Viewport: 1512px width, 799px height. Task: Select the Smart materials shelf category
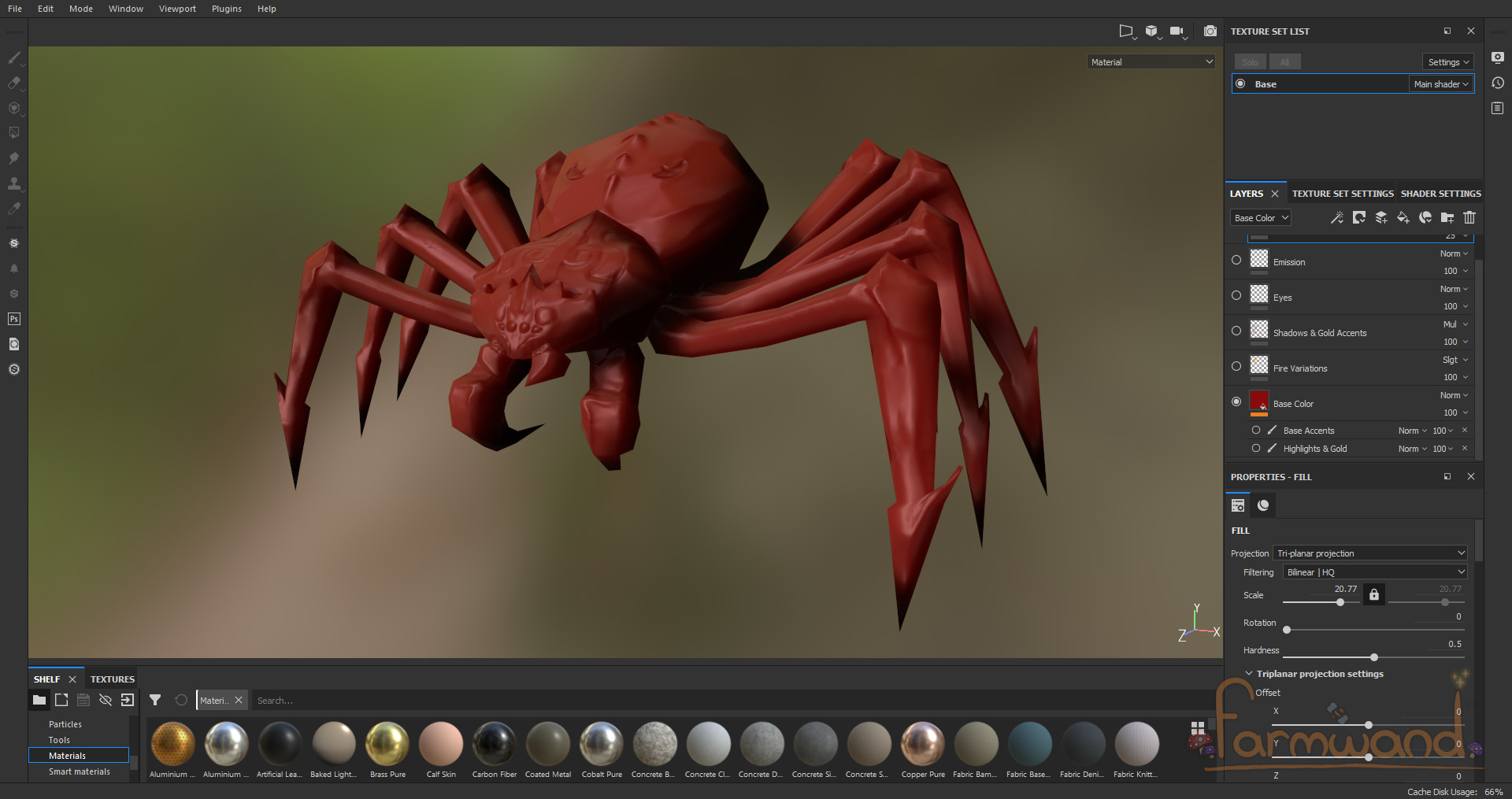coord(80,771)
